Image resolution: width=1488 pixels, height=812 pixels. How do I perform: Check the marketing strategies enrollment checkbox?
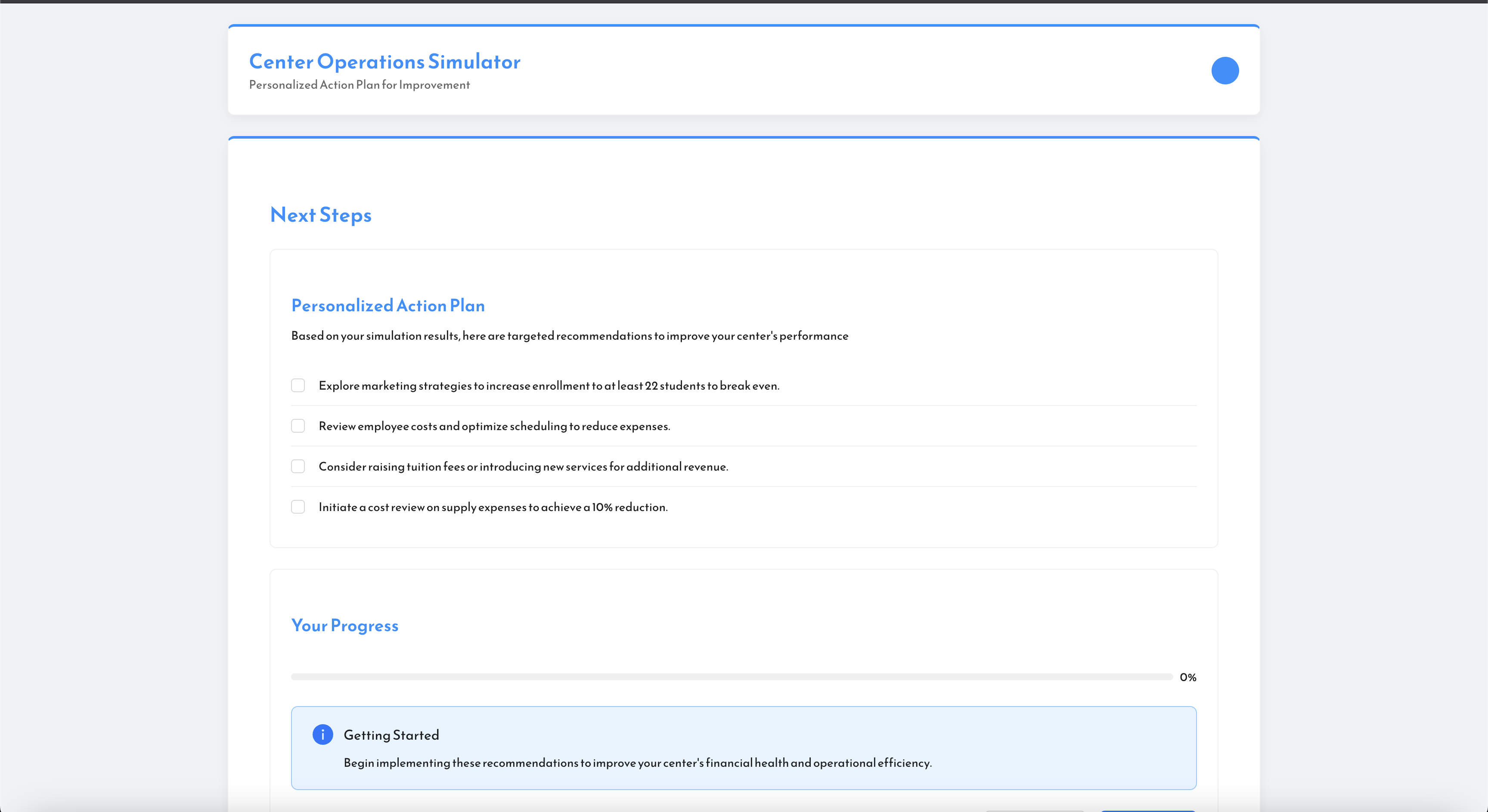(x=298, y=385)
